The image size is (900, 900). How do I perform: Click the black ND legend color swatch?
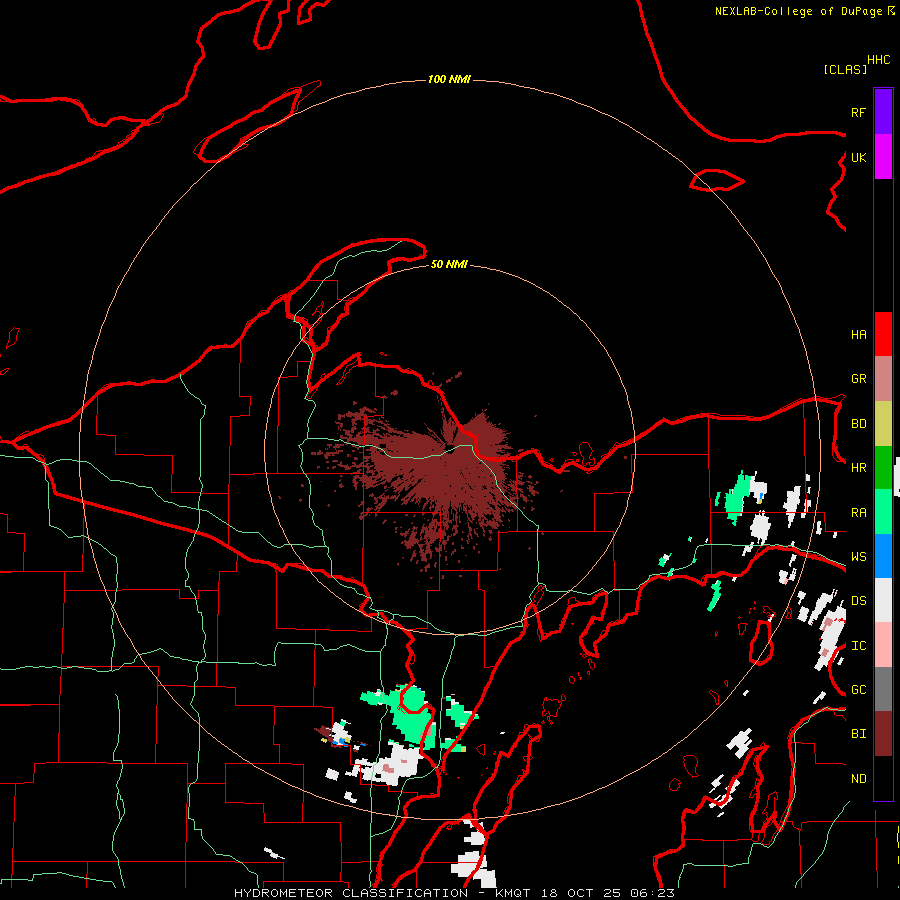pos(883,778)
